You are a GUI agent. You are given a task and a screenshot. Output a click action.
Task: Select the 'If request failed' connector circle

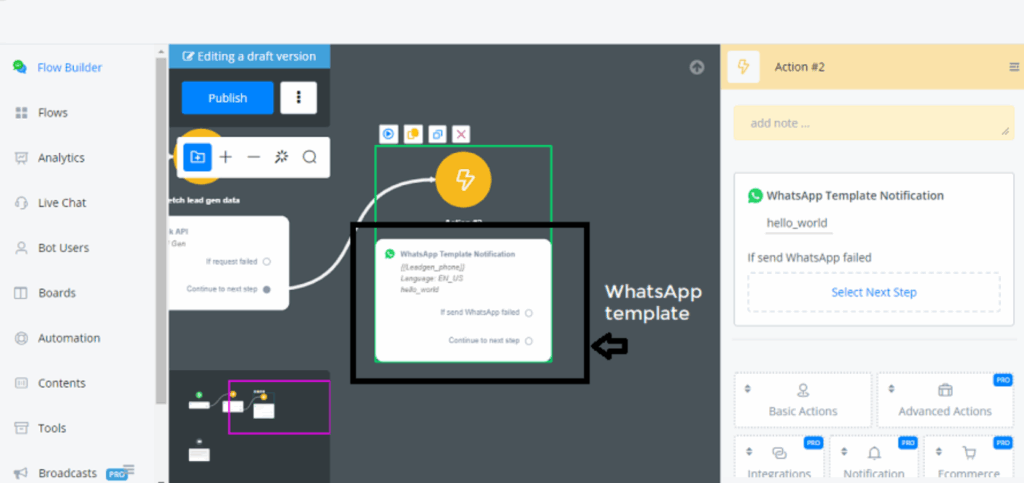(x=266, y=262)
